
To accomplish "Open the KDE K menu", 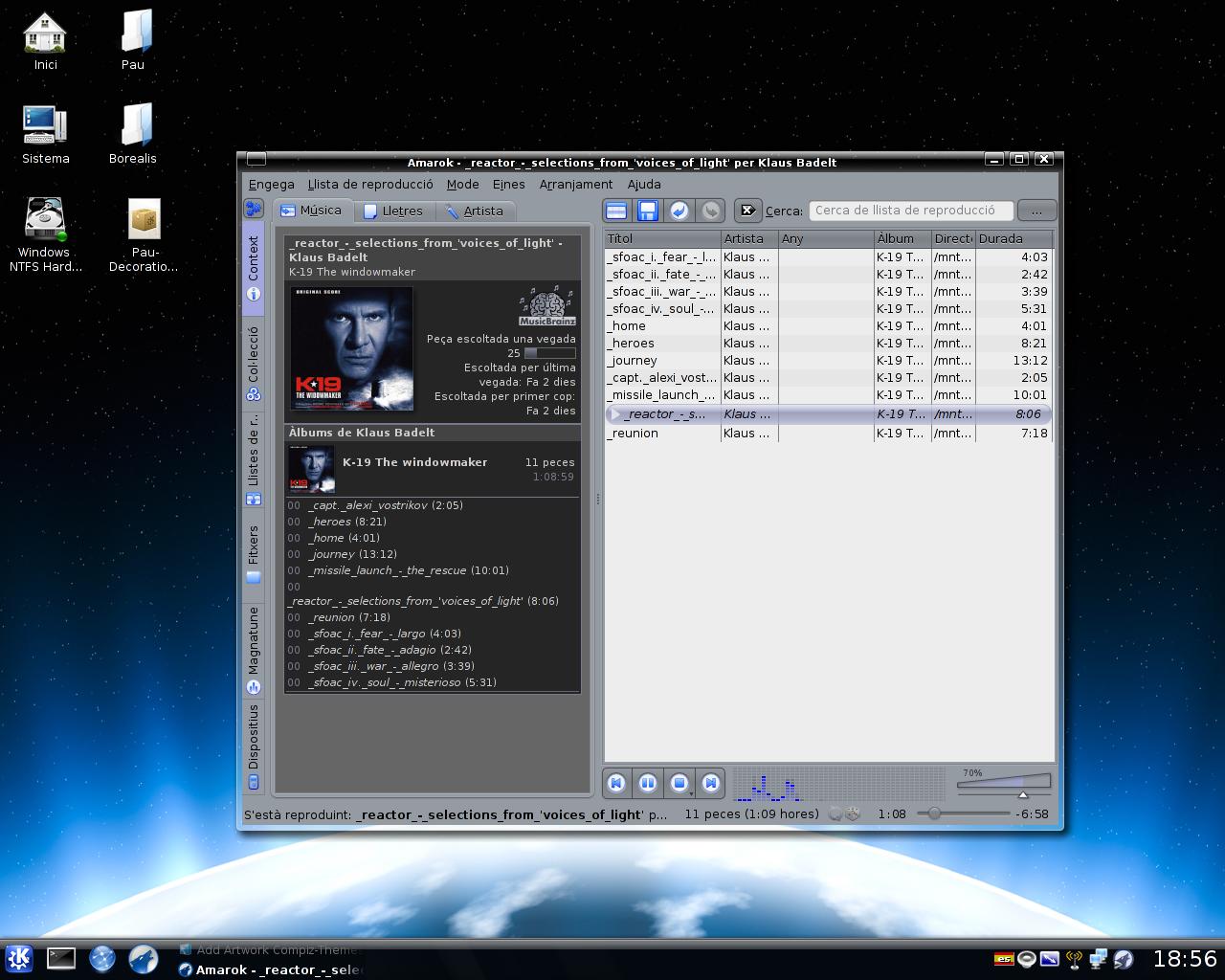I will point(19,958).
